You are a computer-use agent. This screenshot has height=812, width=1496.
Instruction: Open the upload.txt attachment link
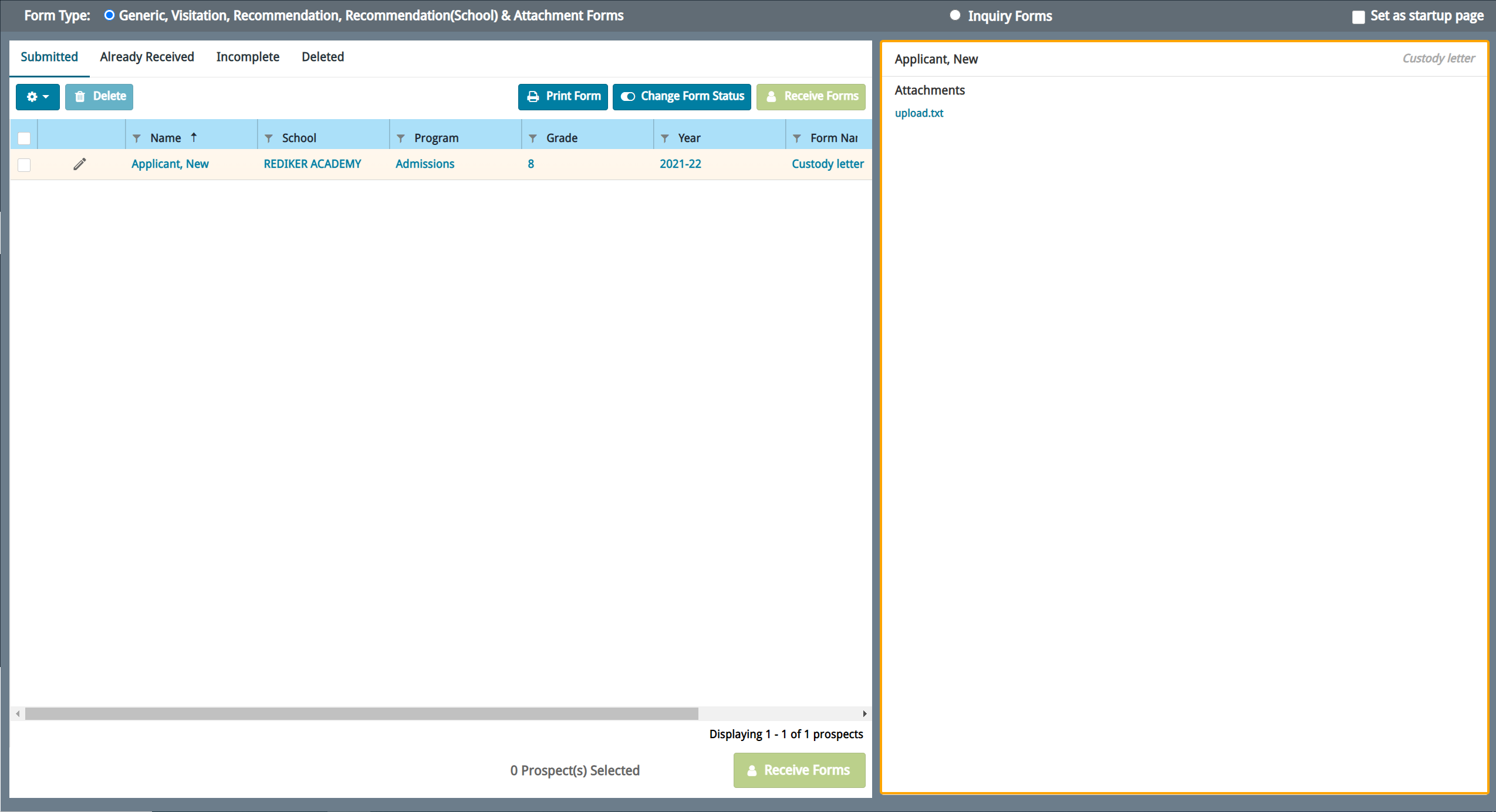click(918, 113)
